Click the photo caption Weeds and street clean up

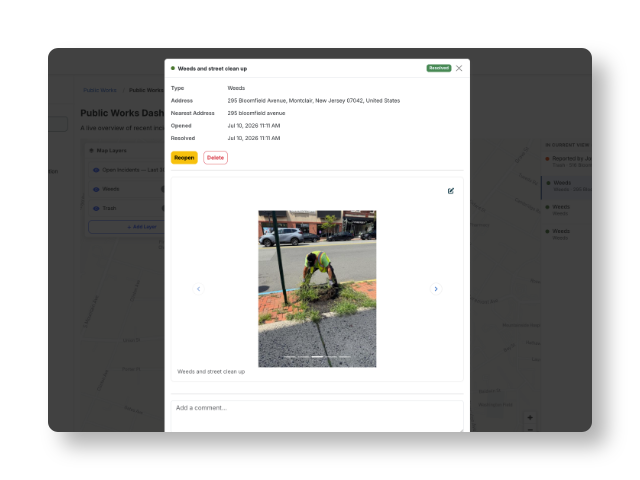211,371
